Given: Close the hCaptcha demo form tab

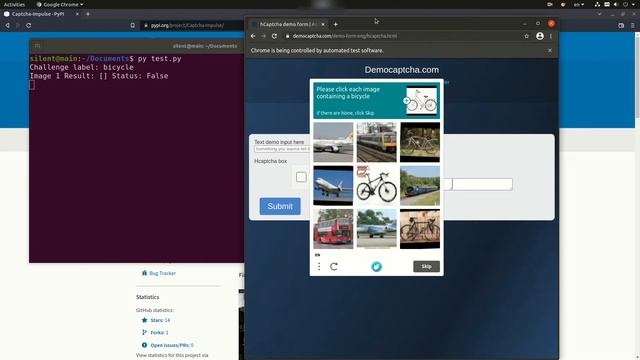Looking at the screenshot, I should coord(323,24).
